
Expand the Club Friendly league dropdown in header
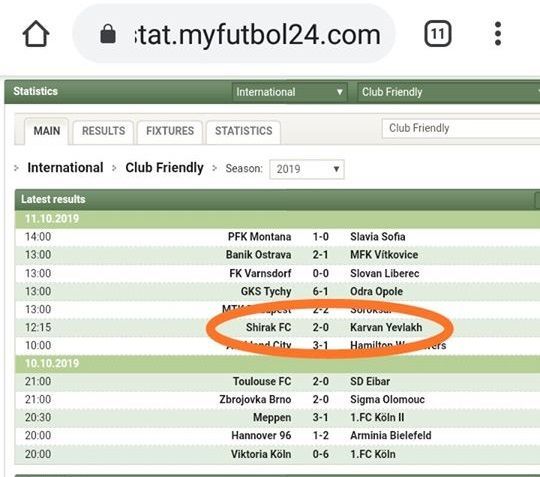pos(449,92)
